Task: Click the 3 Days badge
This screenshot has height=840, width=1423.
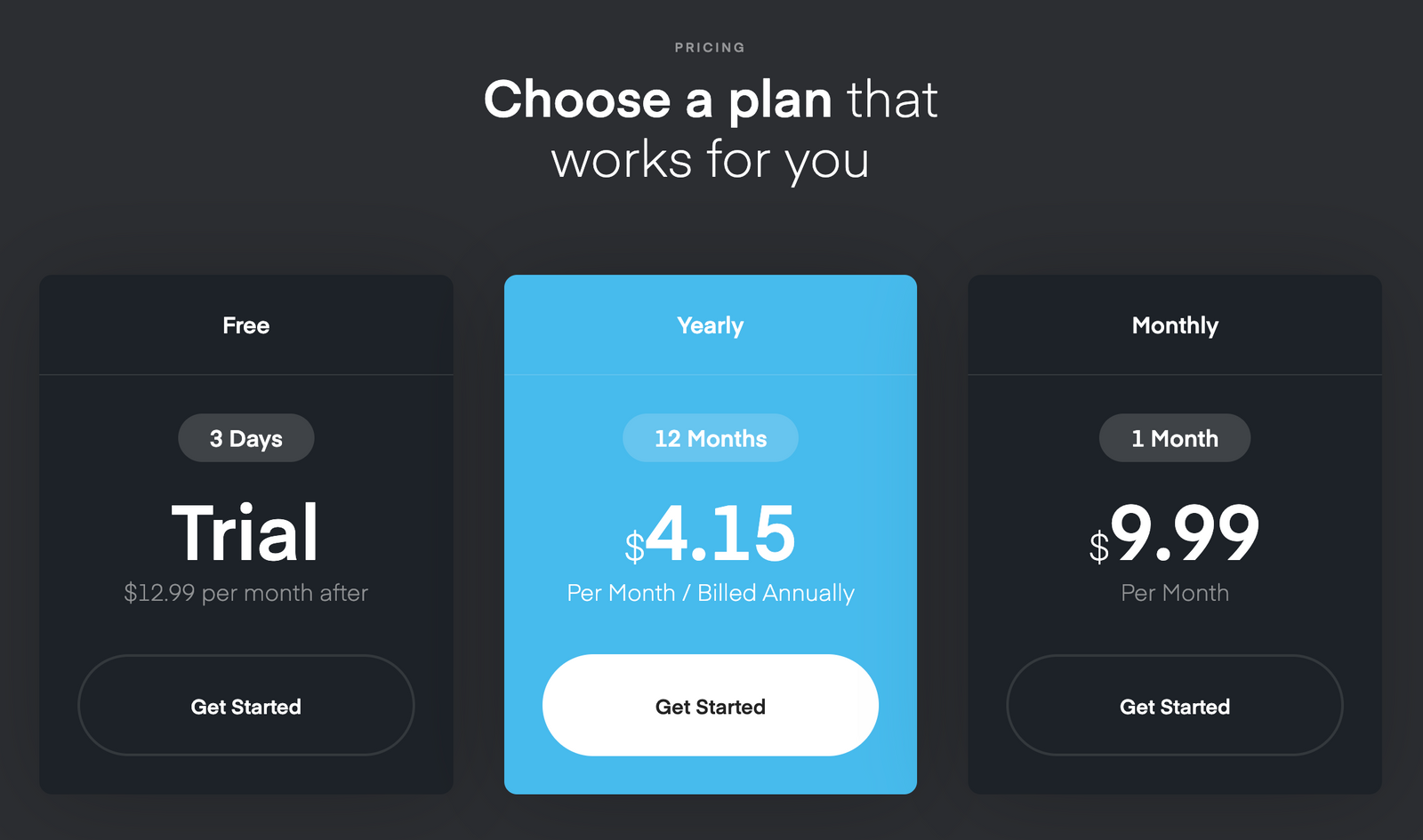Action: [x=246, y=438]
